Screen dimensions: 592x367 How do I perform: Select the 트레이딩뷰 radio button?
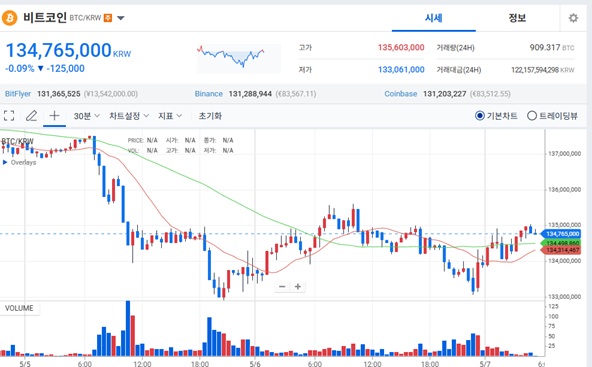(532, 116)
